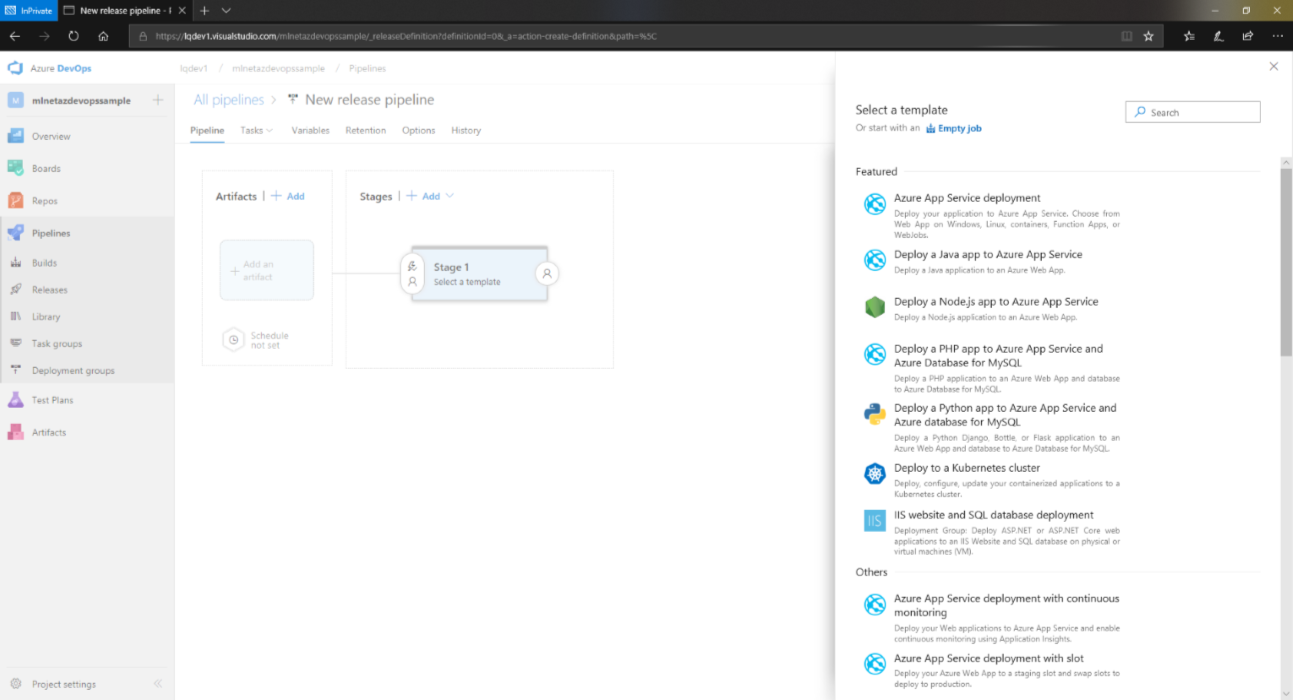This screenshot has height=700, width=1293.
Task: Switch to the Variables tab
Action: pyautogui.click(x=310, y=130)
